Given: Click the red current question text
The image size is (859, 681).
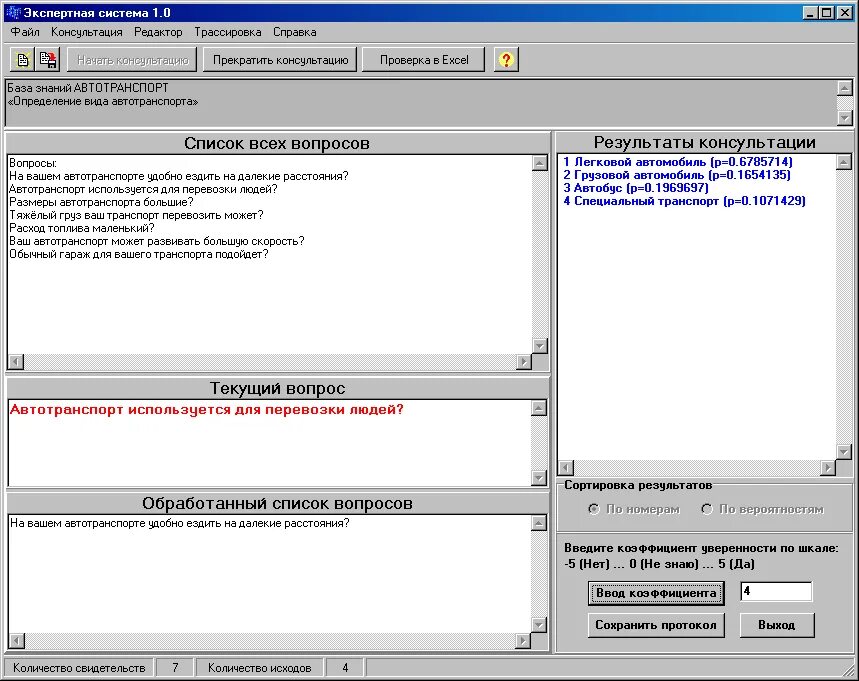Looking at the screenshot, I should click(207, 410).
